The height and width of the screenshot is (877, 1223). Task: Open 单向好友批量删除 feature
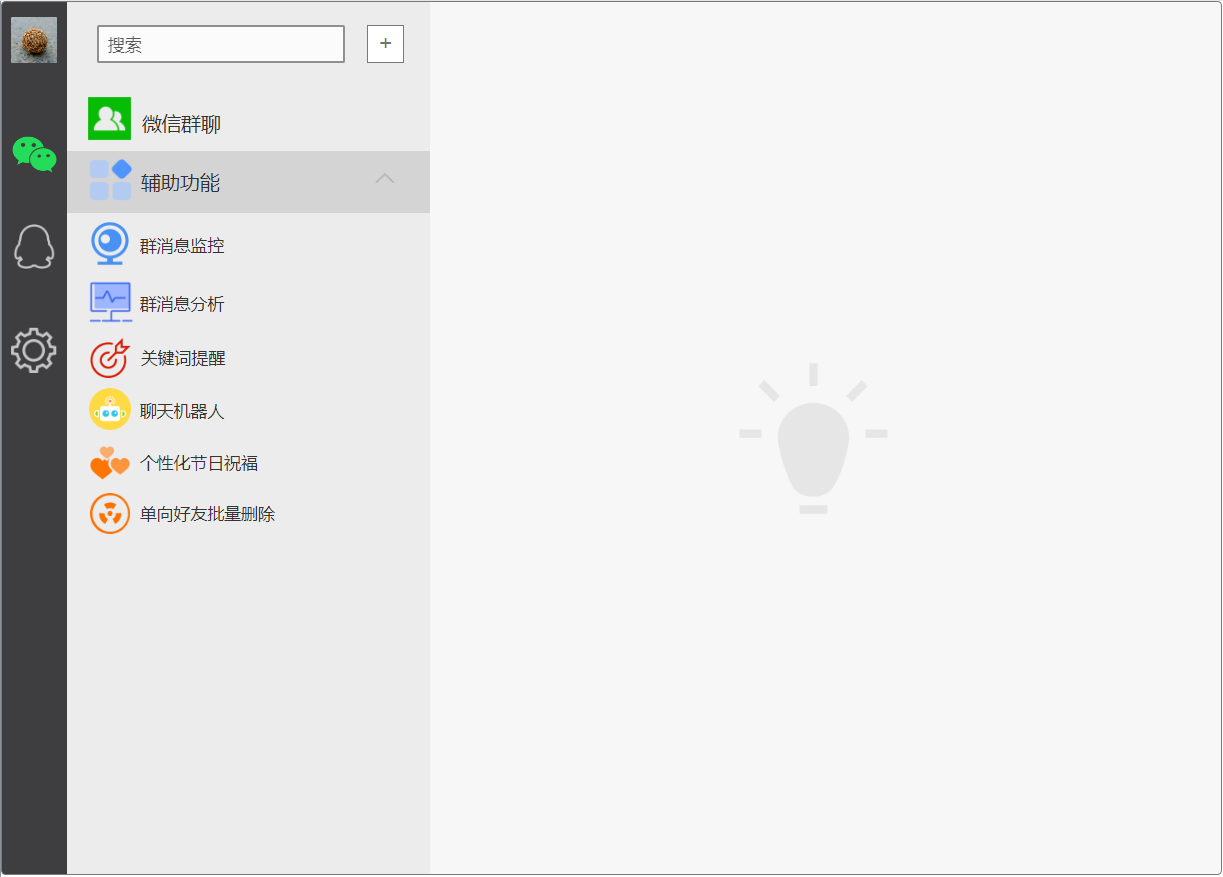coord(207,514)
